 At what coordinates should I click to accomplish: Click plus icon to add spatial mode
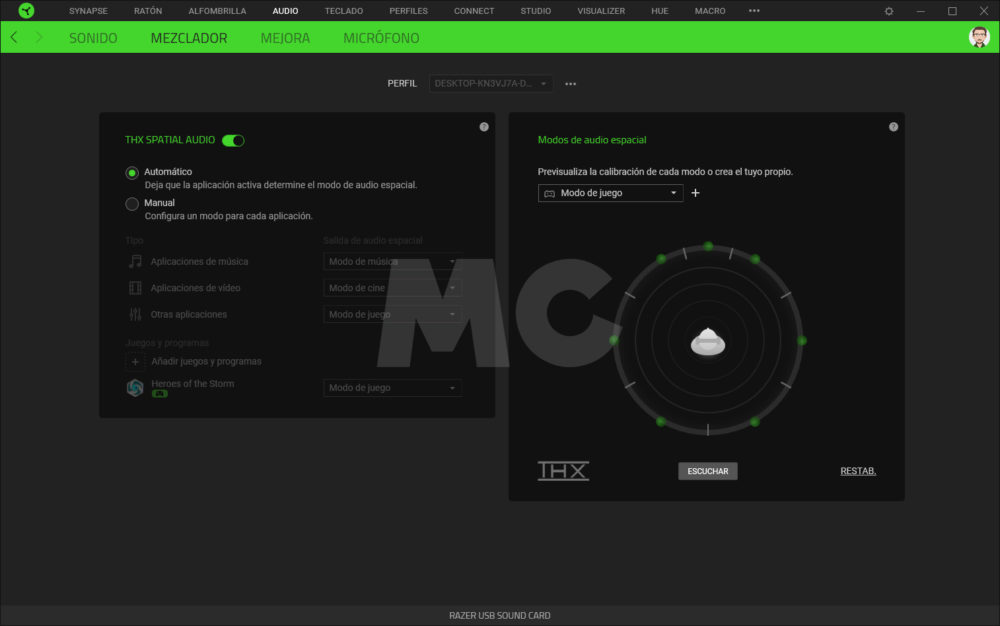tap(696, 193)
